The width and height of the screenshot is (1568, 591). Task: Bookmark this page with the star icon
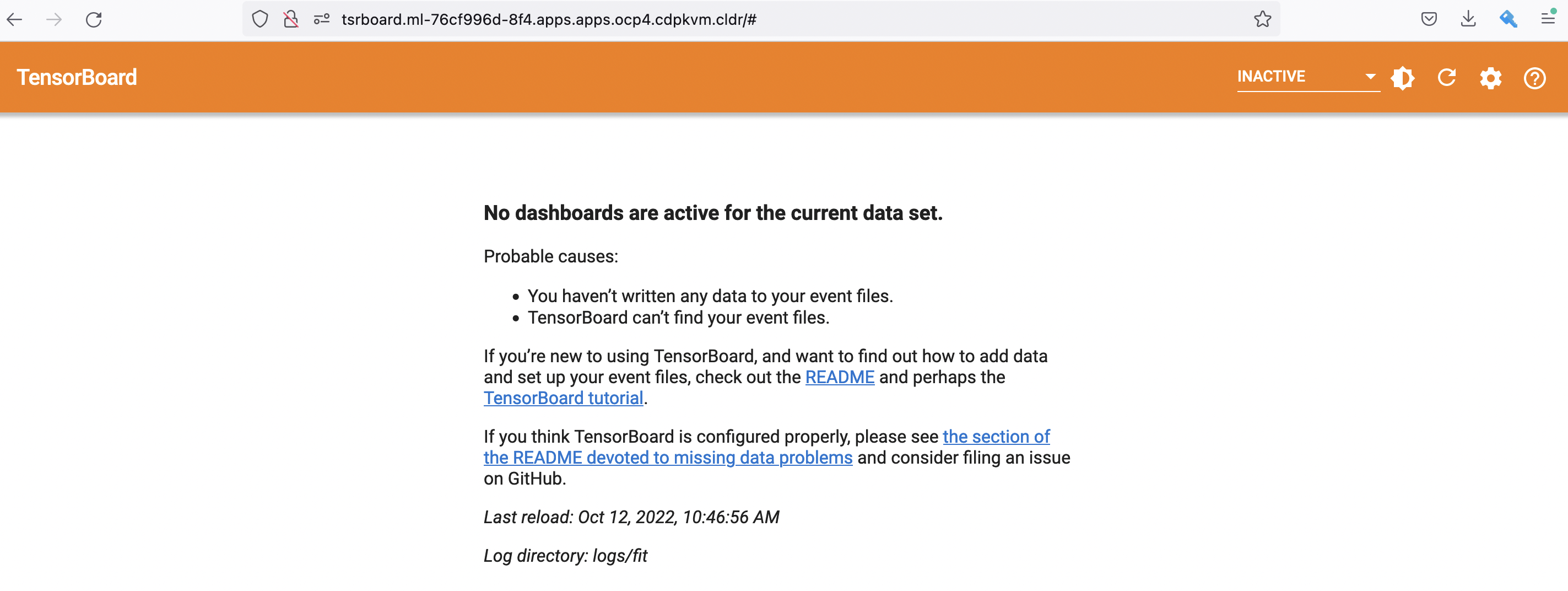(x=1262, y=19)
